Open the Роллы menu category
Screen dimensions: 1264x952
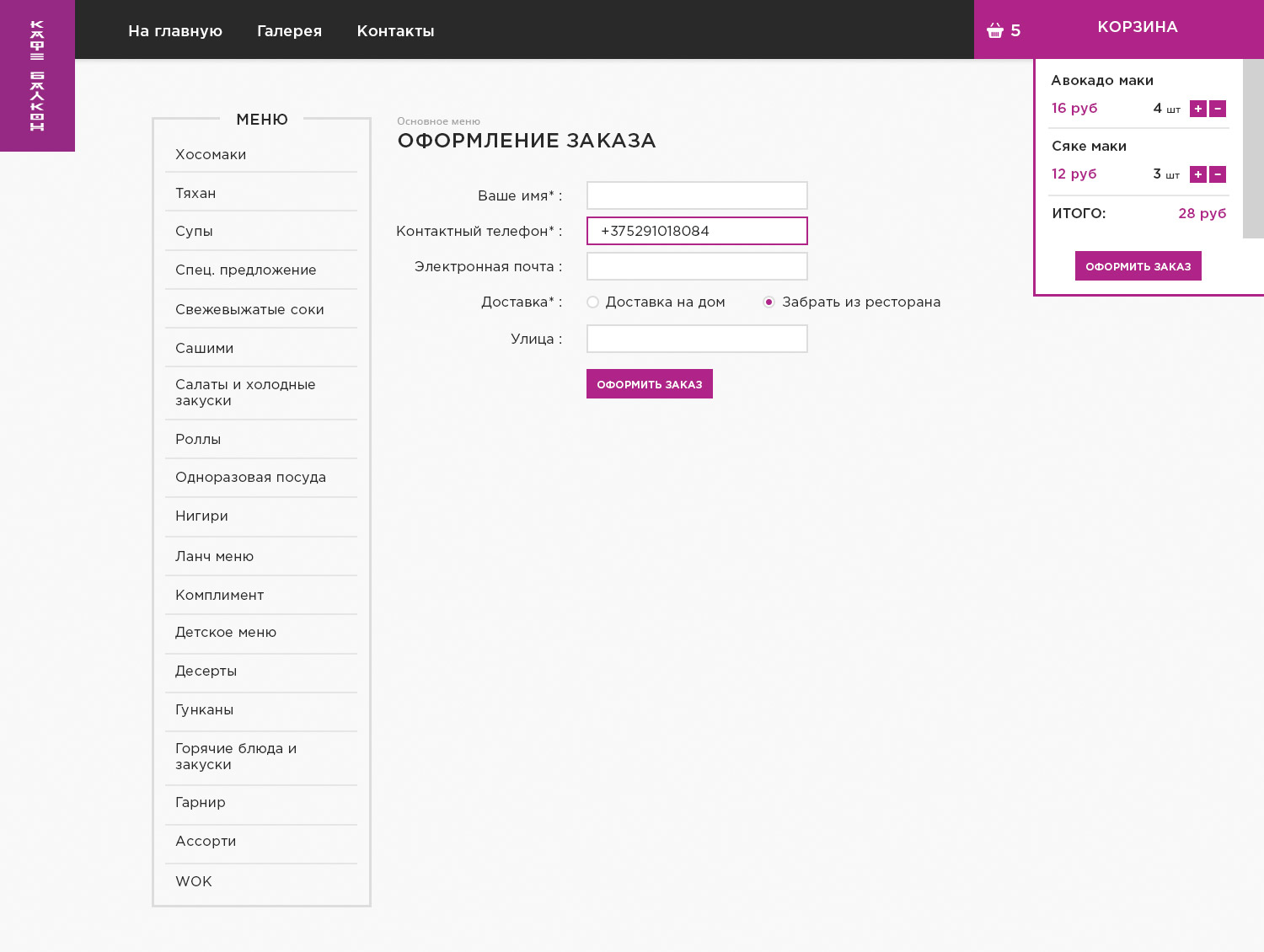(198, 439)
